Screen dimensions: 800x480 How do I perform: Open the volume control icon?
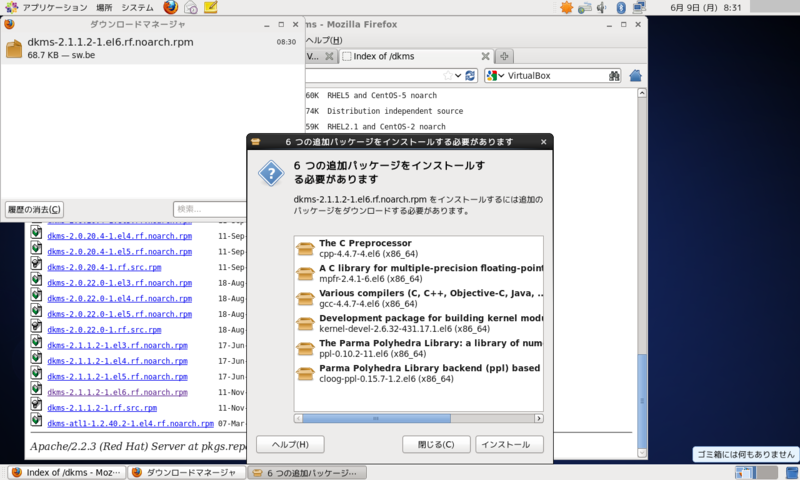(602, 7)
